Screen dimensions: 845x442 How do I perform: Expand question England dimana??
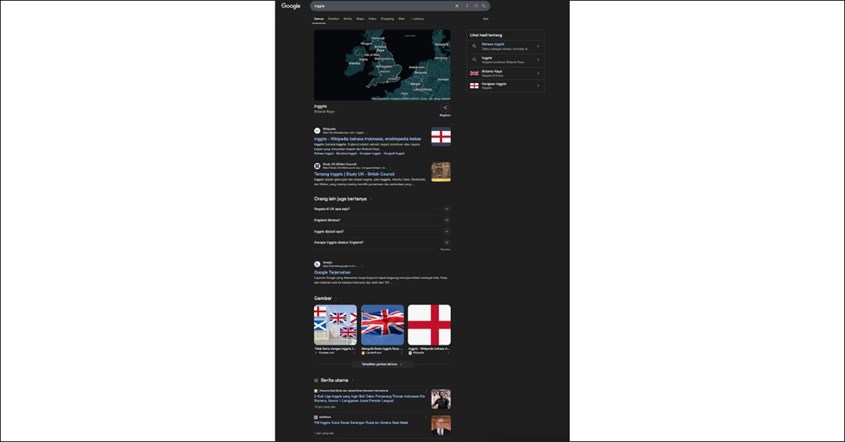coord(382,220)
